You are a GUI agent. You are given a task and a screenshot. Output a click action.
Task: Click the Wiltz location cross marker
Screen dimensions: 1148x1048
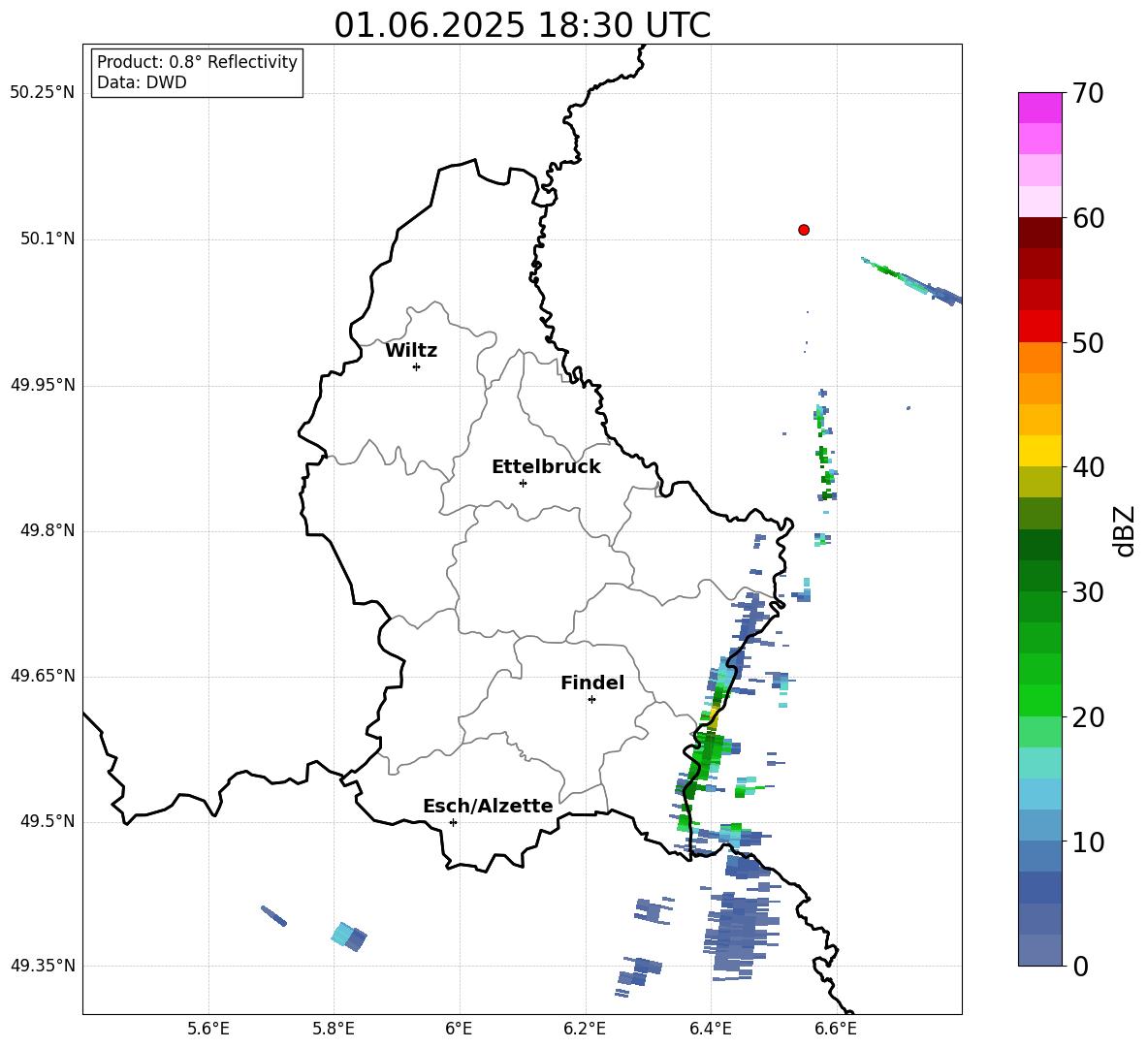pos(417,366)
